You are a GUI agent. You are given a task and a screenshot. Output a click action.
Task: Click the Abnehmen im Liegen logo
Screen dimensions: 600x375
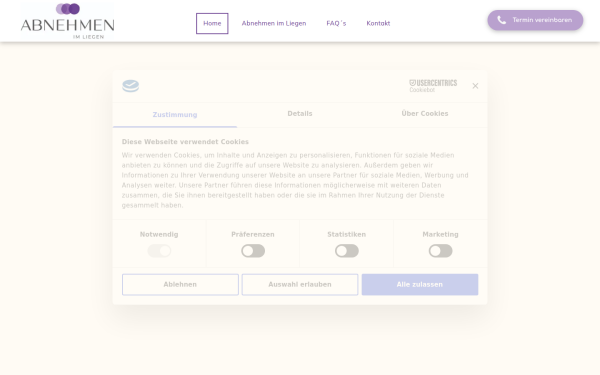[67, 21]
